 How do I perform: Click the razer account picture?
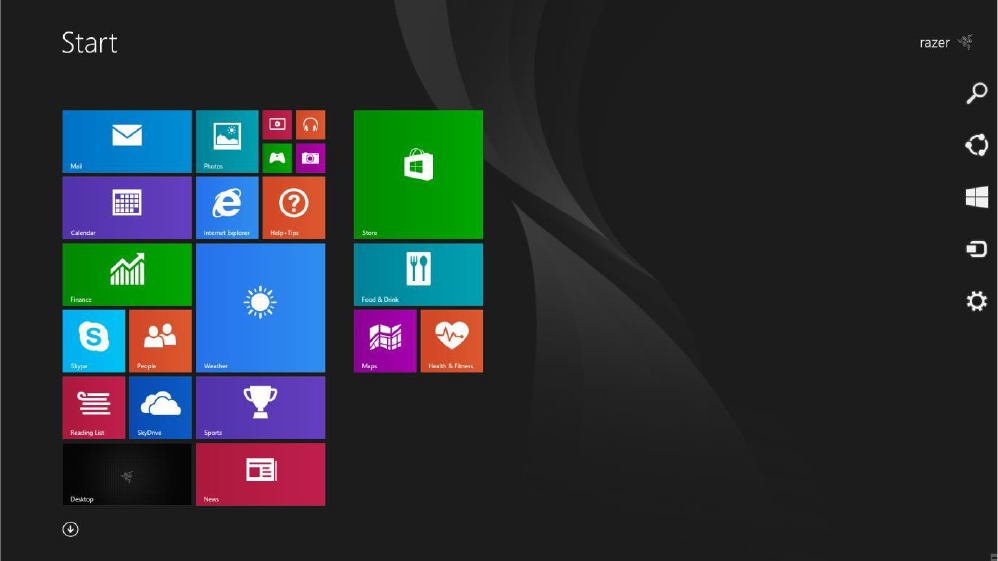pyautogui.click(x=966, y=42)
